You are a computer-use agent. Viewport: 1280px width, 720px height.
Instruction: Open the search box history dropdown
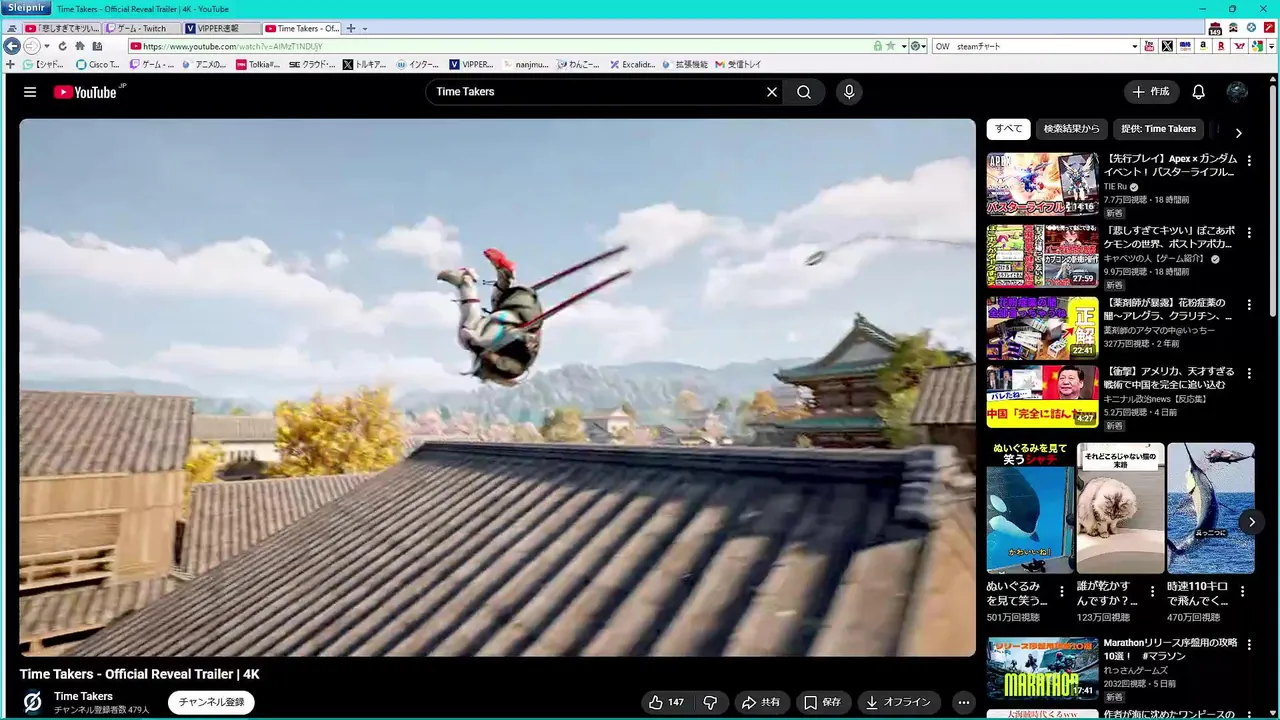[1134, 46]
